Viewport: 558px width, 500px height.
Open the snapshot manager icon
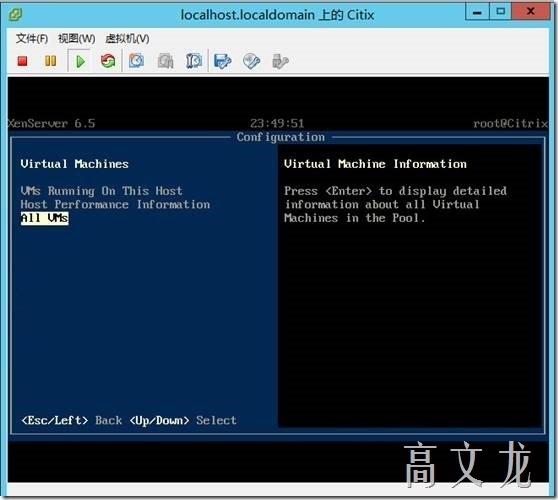tap(194, 61)
